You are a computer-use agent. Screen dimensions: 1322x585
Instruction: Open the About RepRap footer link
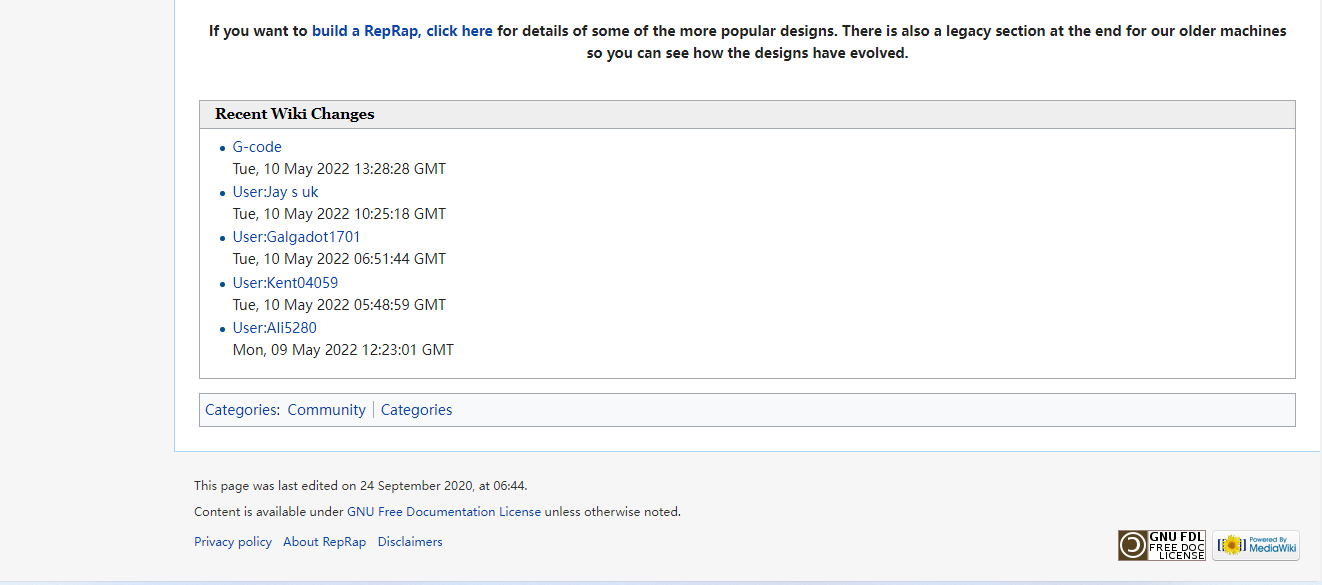pos(324,542)
